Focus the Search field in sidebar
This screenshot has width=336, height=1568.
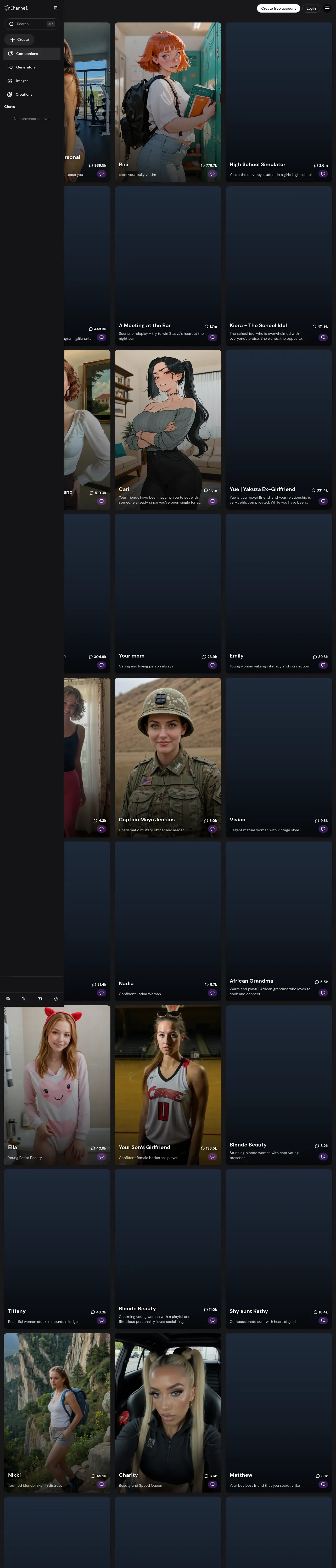(x=31, y=24)
